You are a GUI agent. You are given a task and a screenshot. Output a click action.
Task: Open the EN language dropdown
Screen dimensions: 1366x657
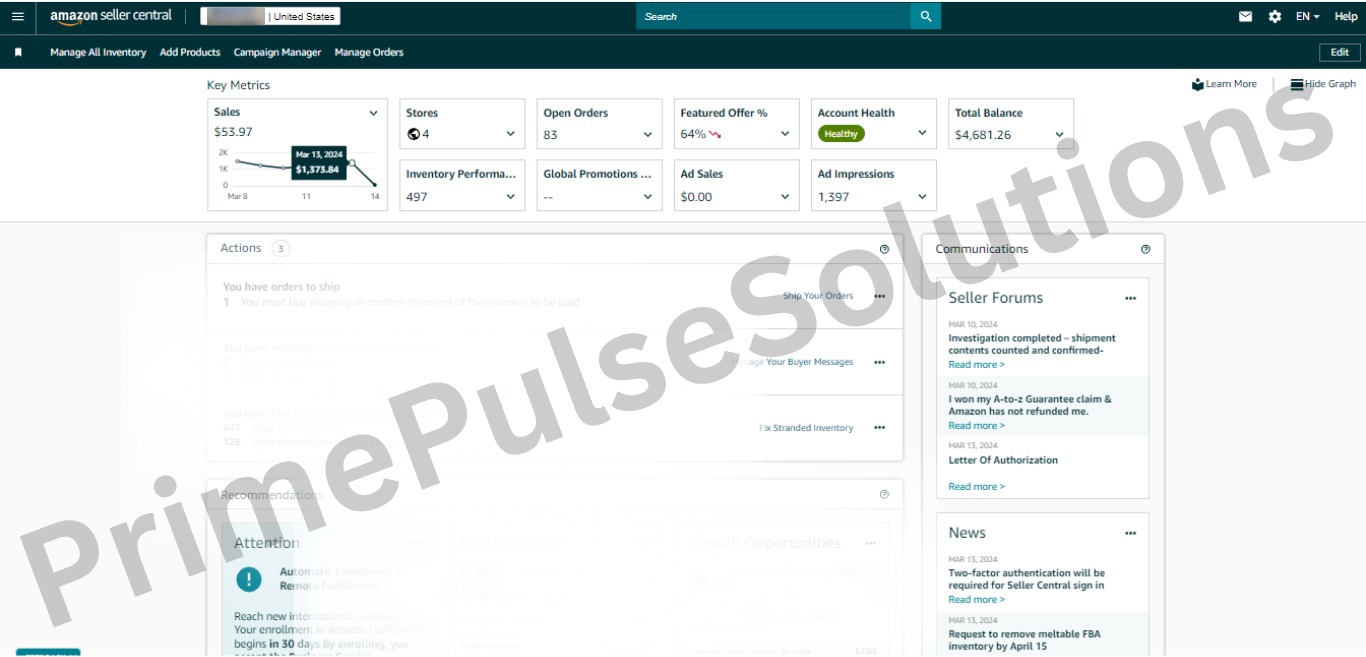(1308, 16)
